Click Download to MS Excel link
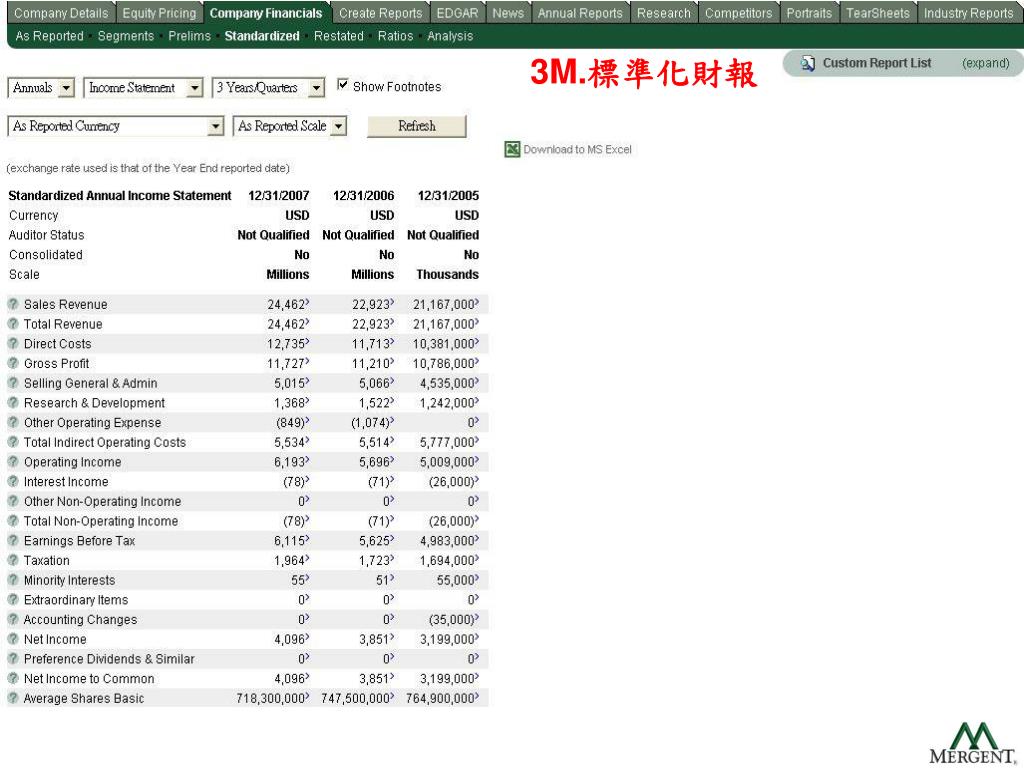The image size is (1024, 768). point(577,150)
